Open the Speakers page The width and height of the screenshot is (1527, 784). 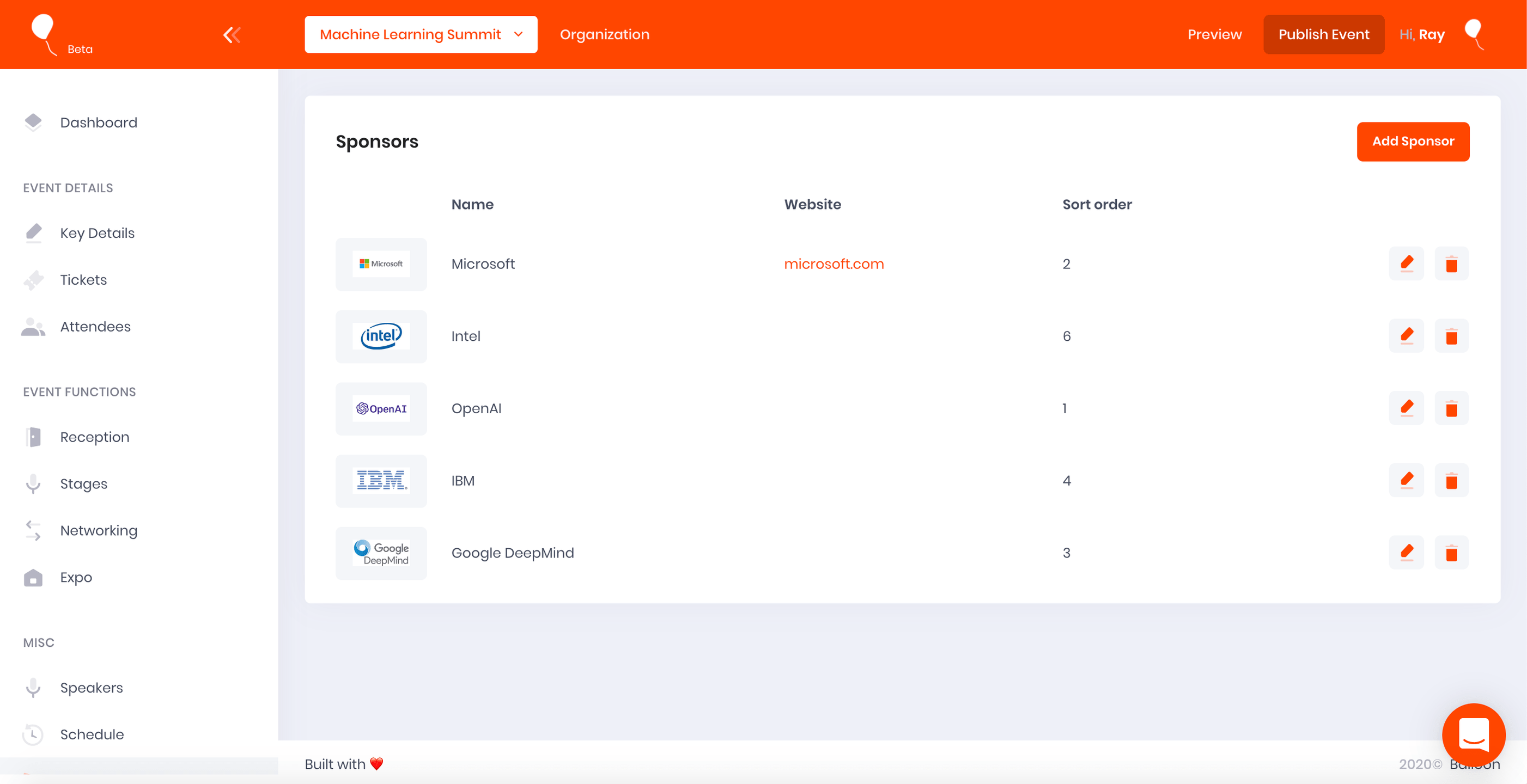pyautogui.click(x=92, y=688)
